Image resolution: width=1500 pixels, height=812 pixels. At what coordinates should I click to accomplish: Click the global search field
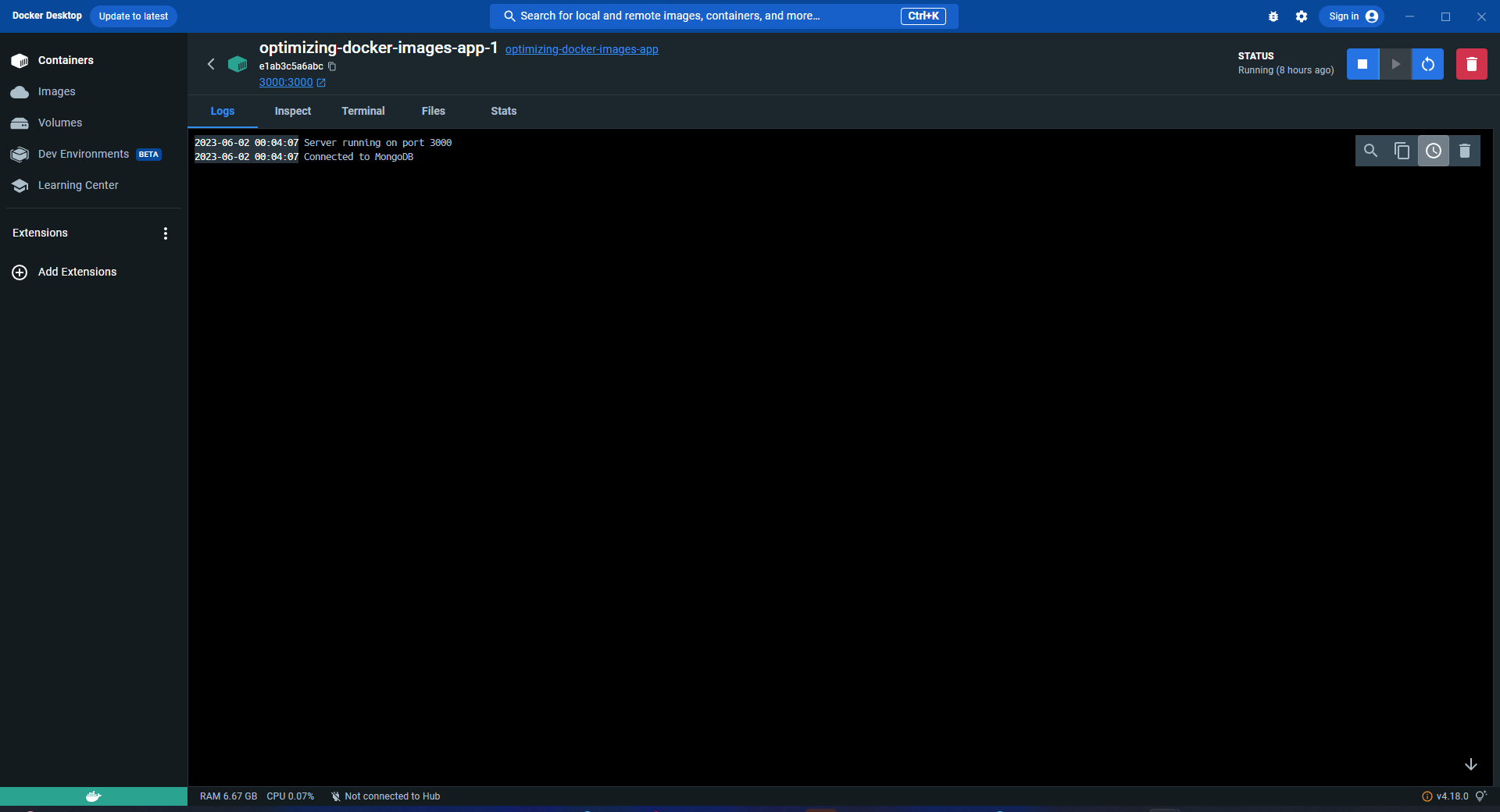(724, 16)
